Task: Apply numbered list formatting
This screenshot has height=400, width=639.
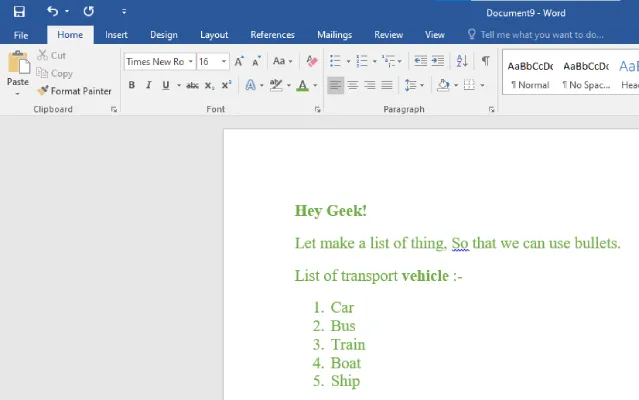Action: [x=361, y=61]
